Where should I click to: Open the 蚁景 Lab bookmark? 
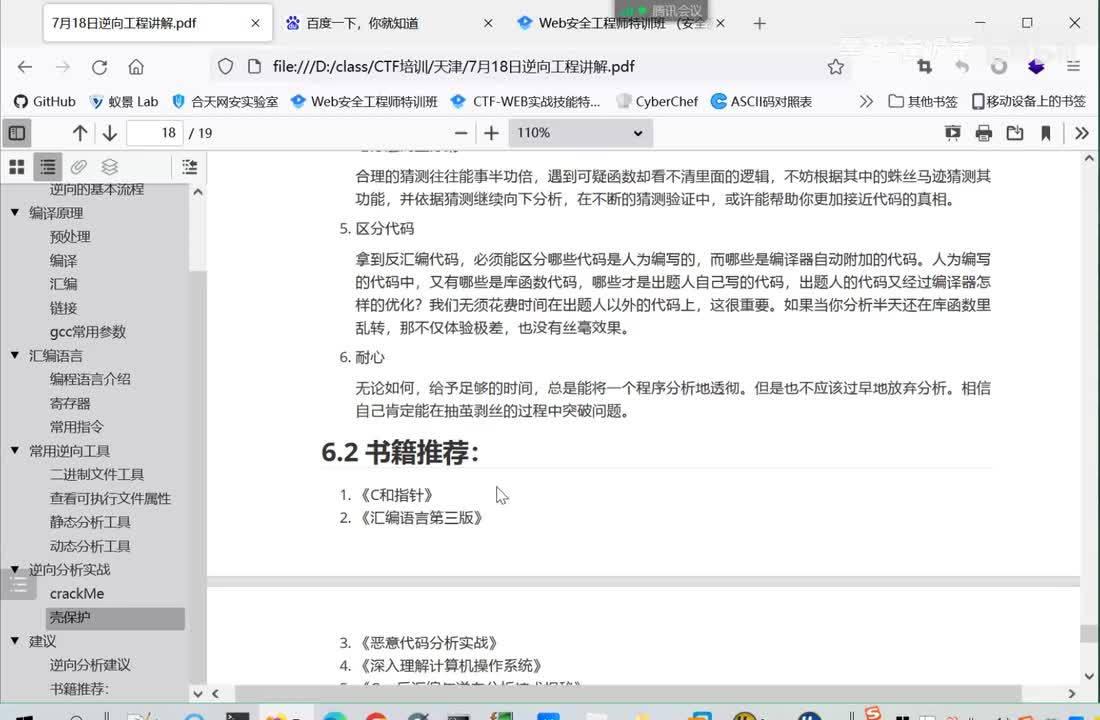pyautogui.click(x=123, y=102)
